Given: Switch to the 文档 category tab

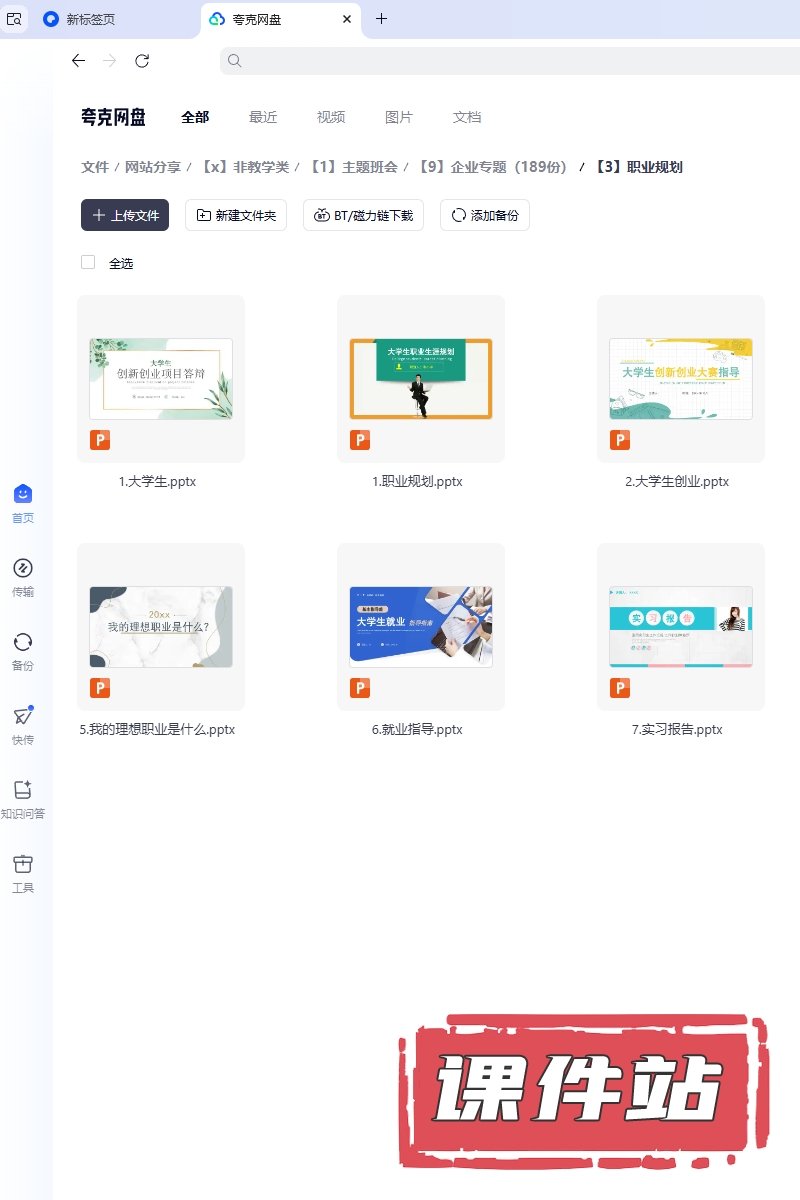Looking at the screenshot, I should (x=467, y=117).
